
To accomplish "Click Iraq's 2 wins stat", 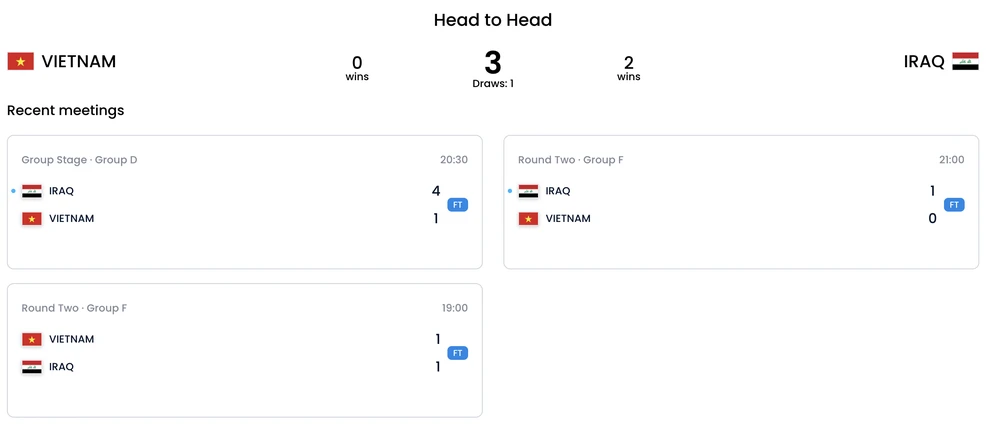I will tap(628, 68).
